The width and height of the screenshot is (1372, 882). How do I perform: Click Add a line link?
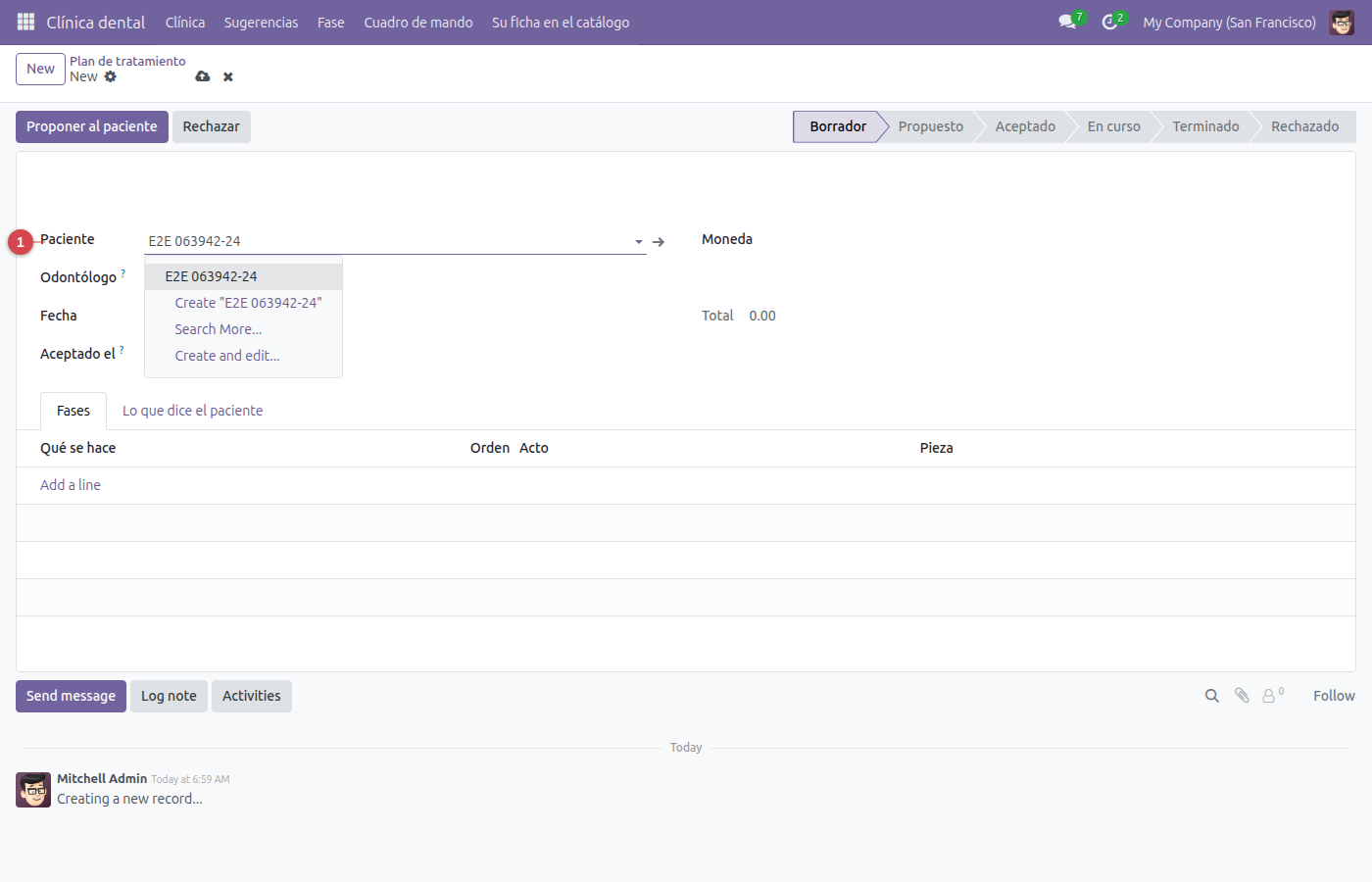[x=71, y=485]
